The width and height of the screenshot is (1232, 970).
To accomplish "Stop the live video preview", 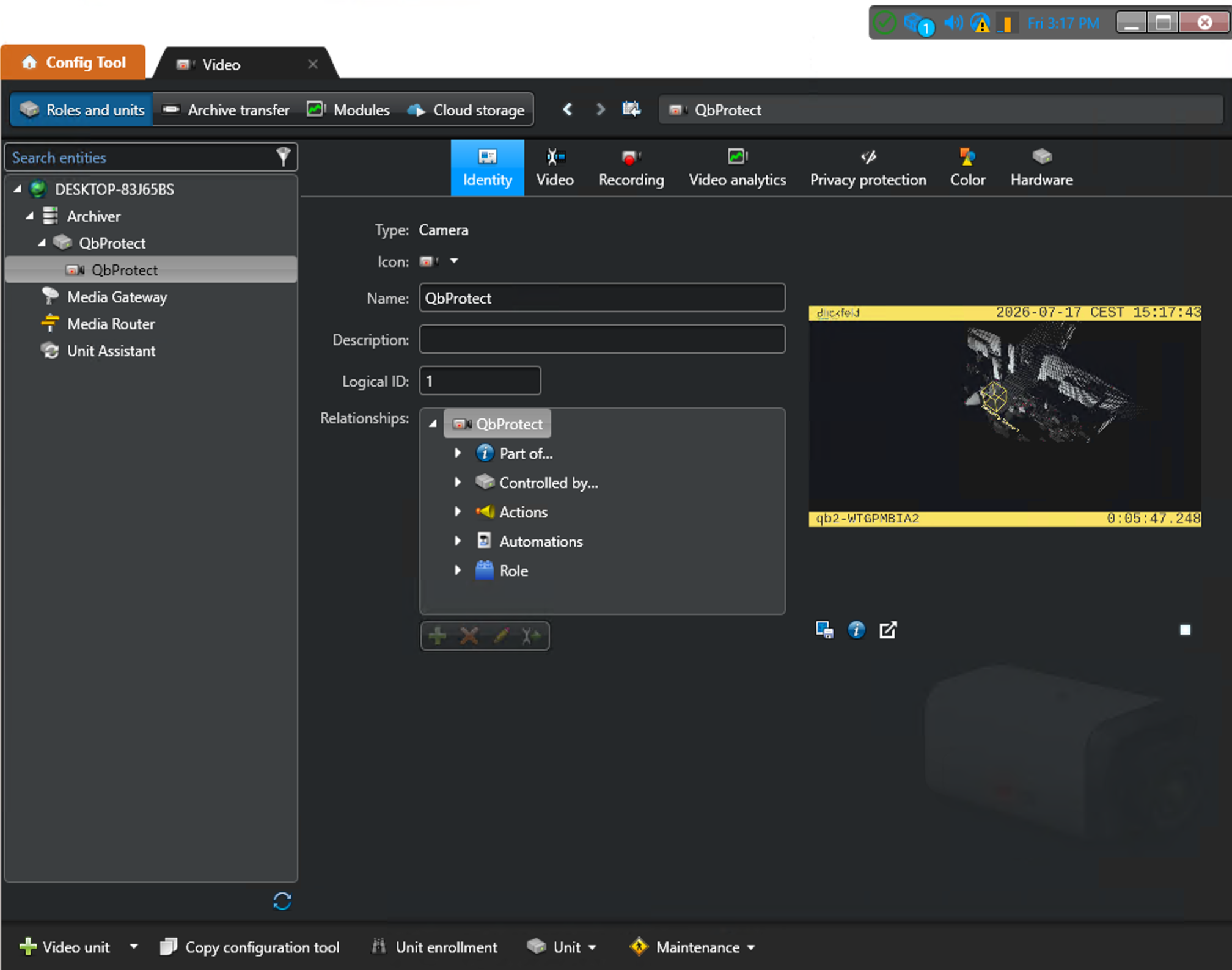I will tap(1186, 630).
